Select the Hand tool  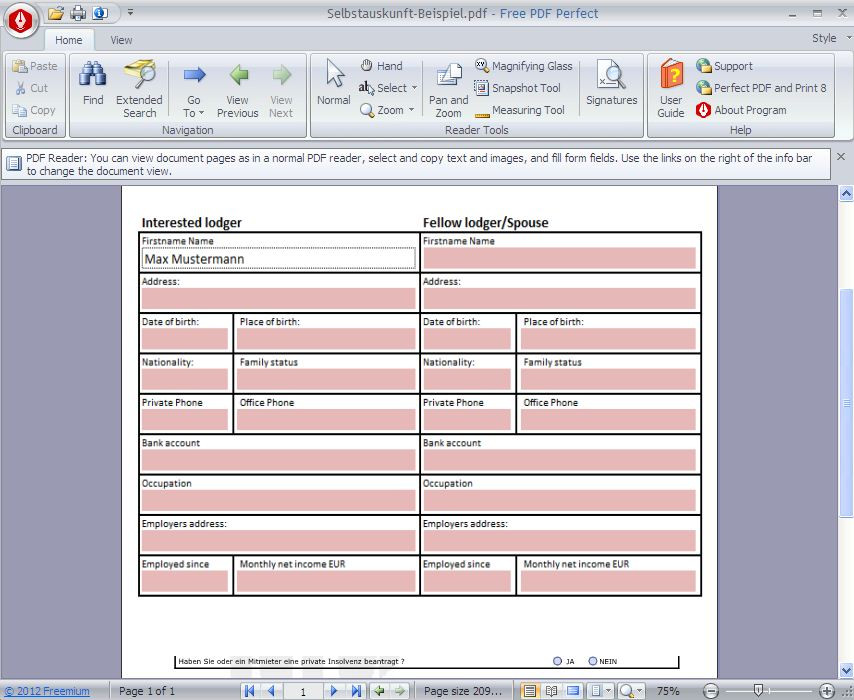point(382,66)
